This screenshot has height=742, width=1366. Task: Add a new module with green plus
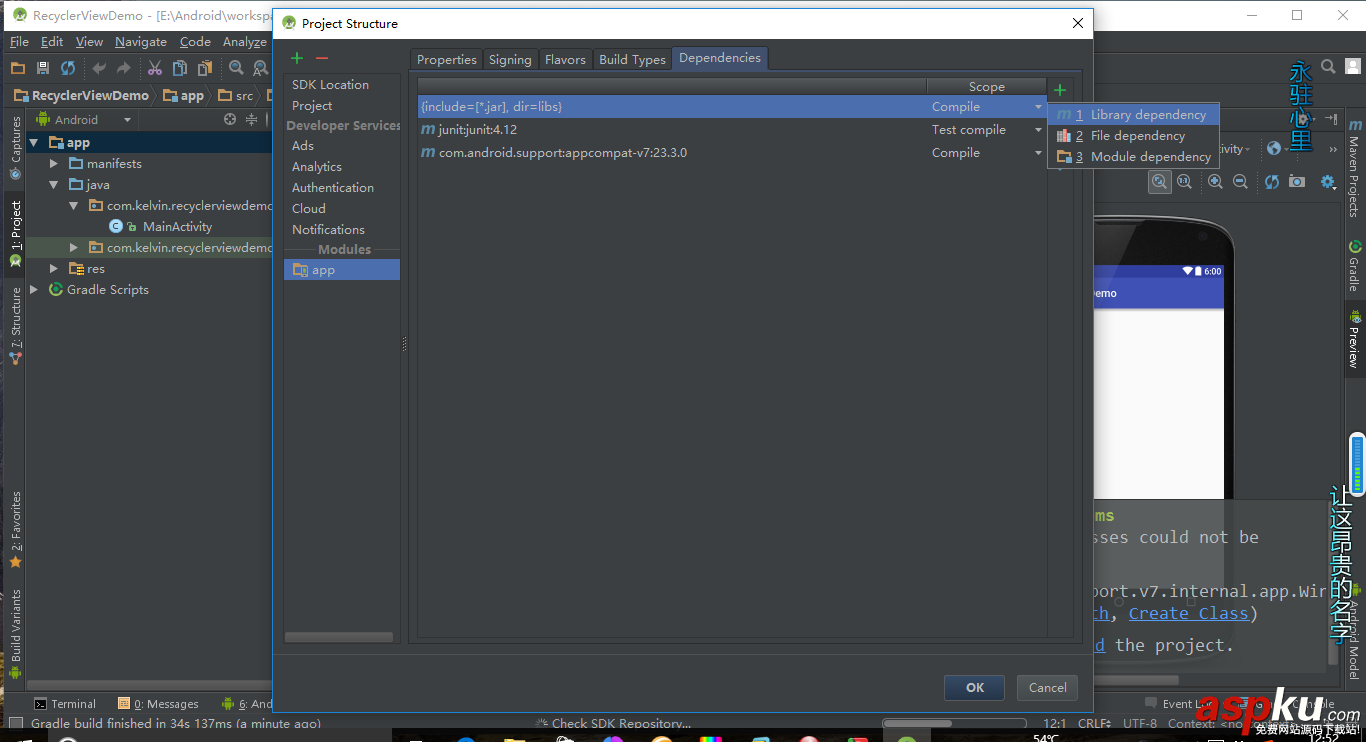pyautogui.click(x=297, y=59)
